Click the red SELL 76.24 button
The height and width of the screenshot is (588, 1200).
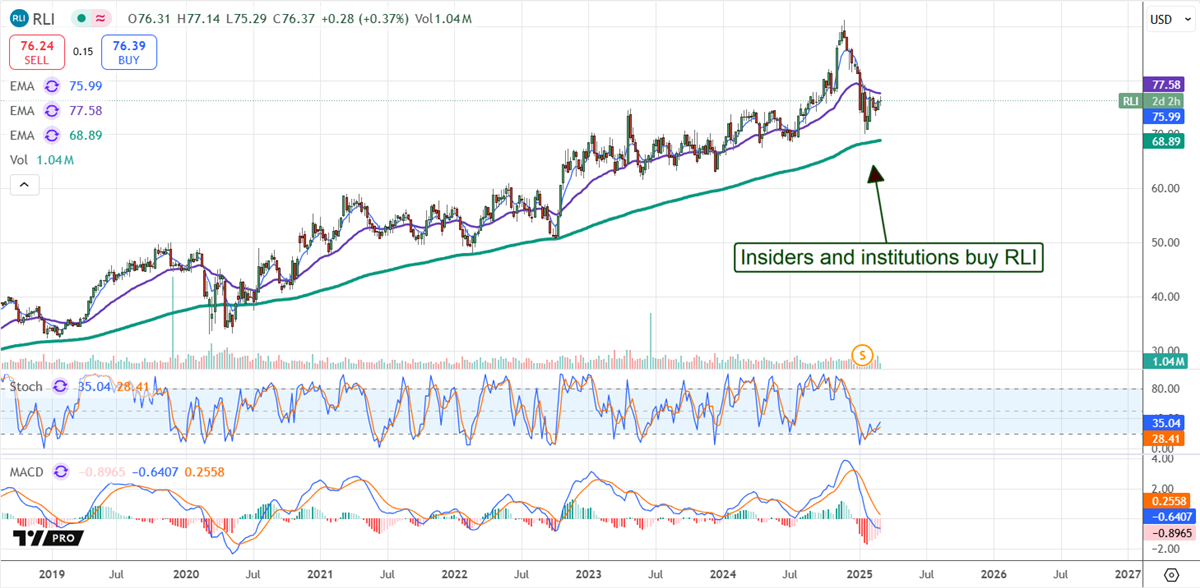pos(36,51)
